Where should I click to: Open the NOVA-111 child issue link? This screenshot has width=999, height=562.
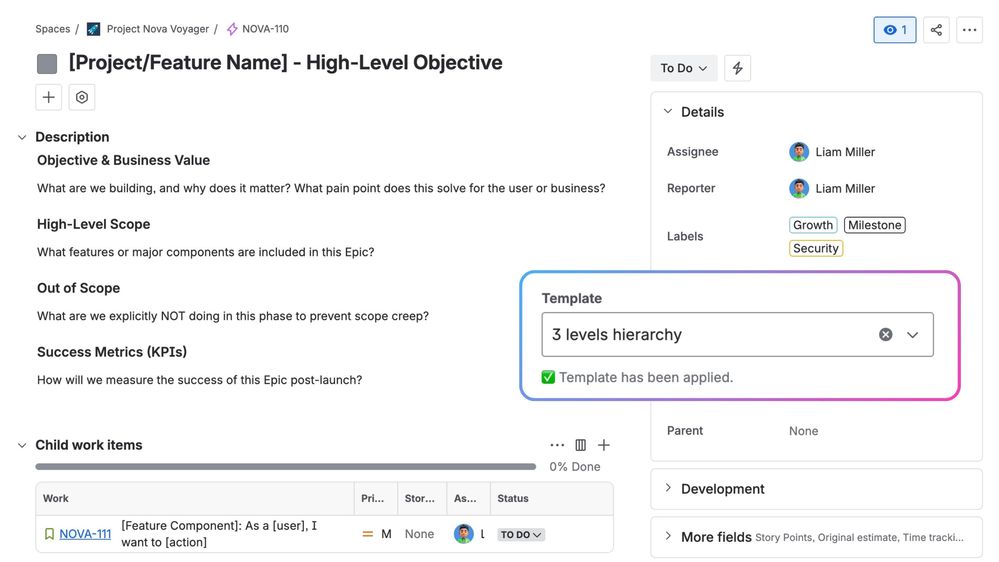85,534
